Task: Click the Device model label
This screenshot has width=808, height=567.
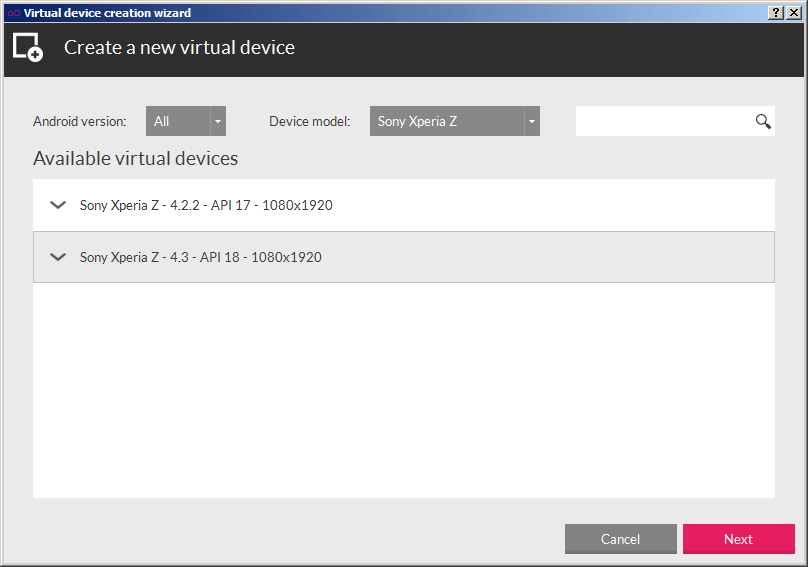Action: tap(310, 122)
